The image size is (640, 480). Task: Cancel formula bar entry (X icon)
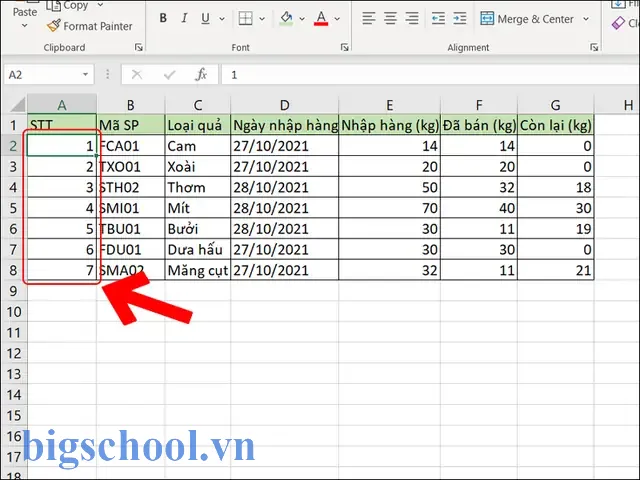137,75
